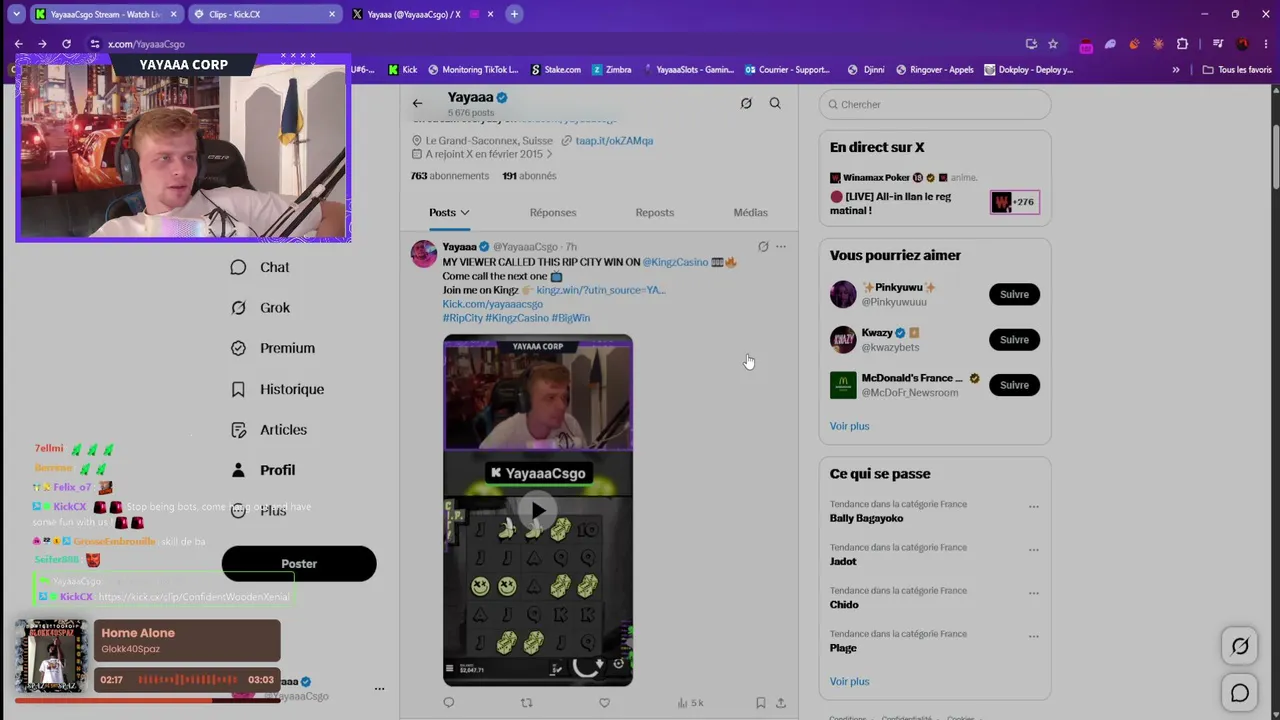Search within Yayaaa's profile posts
Screen dimensions: 1280x720
pyautogui.click(x=775, y=103)
